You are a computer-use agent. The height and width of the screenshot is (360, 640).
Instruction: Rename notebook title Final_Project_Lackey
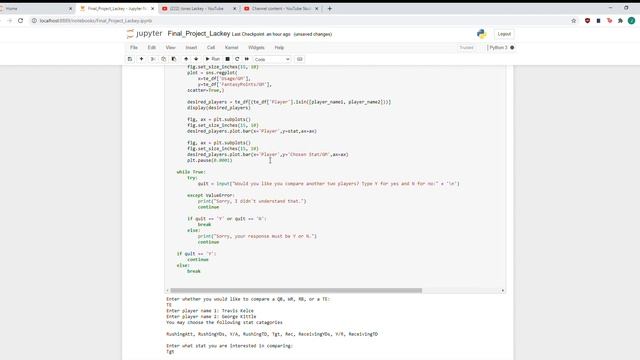pos(199,34)
